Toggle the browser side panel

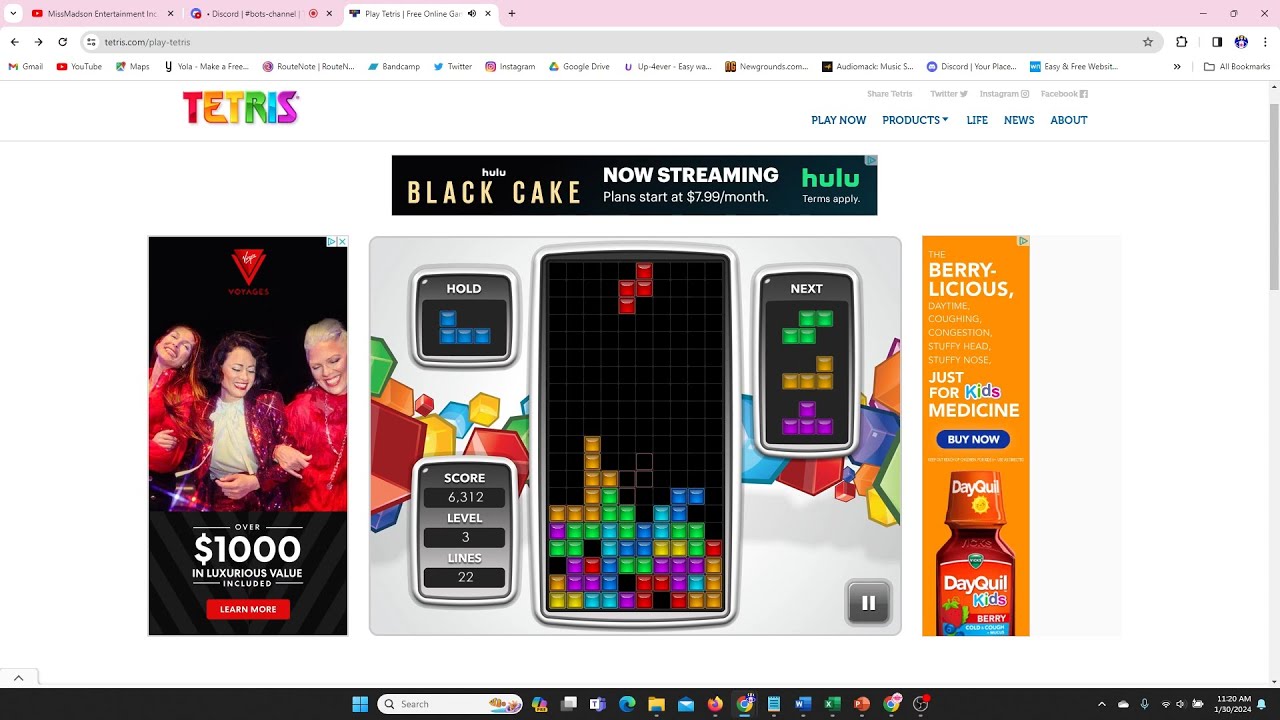click(1217, 42)
